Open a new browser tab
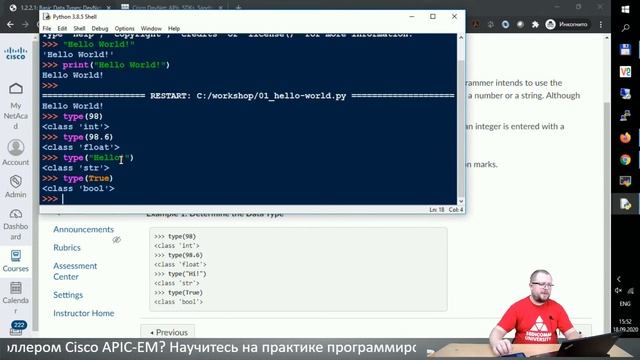 tap(238, 7)
